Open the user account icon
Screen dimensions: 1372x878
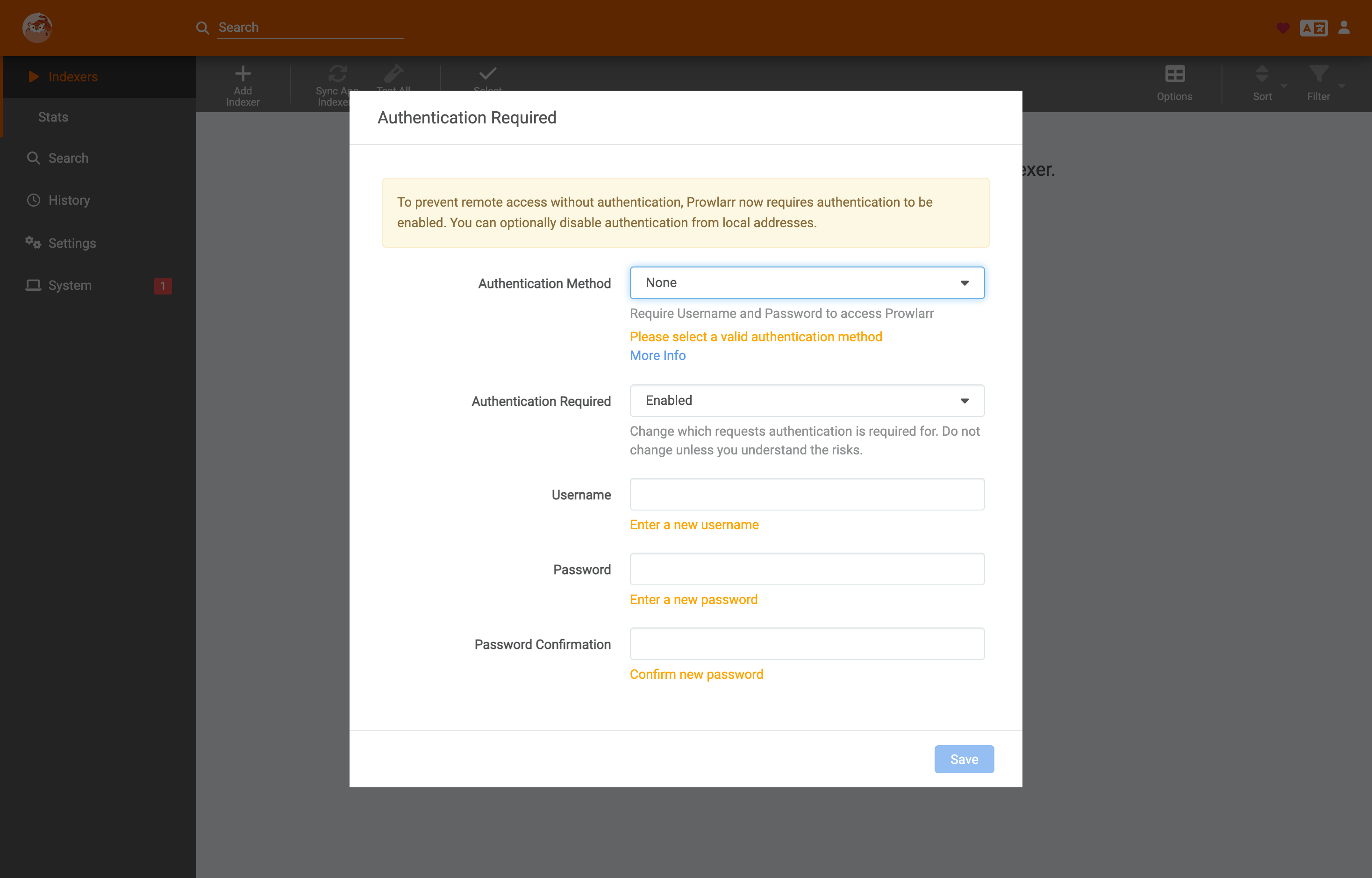click(1344, 28)
